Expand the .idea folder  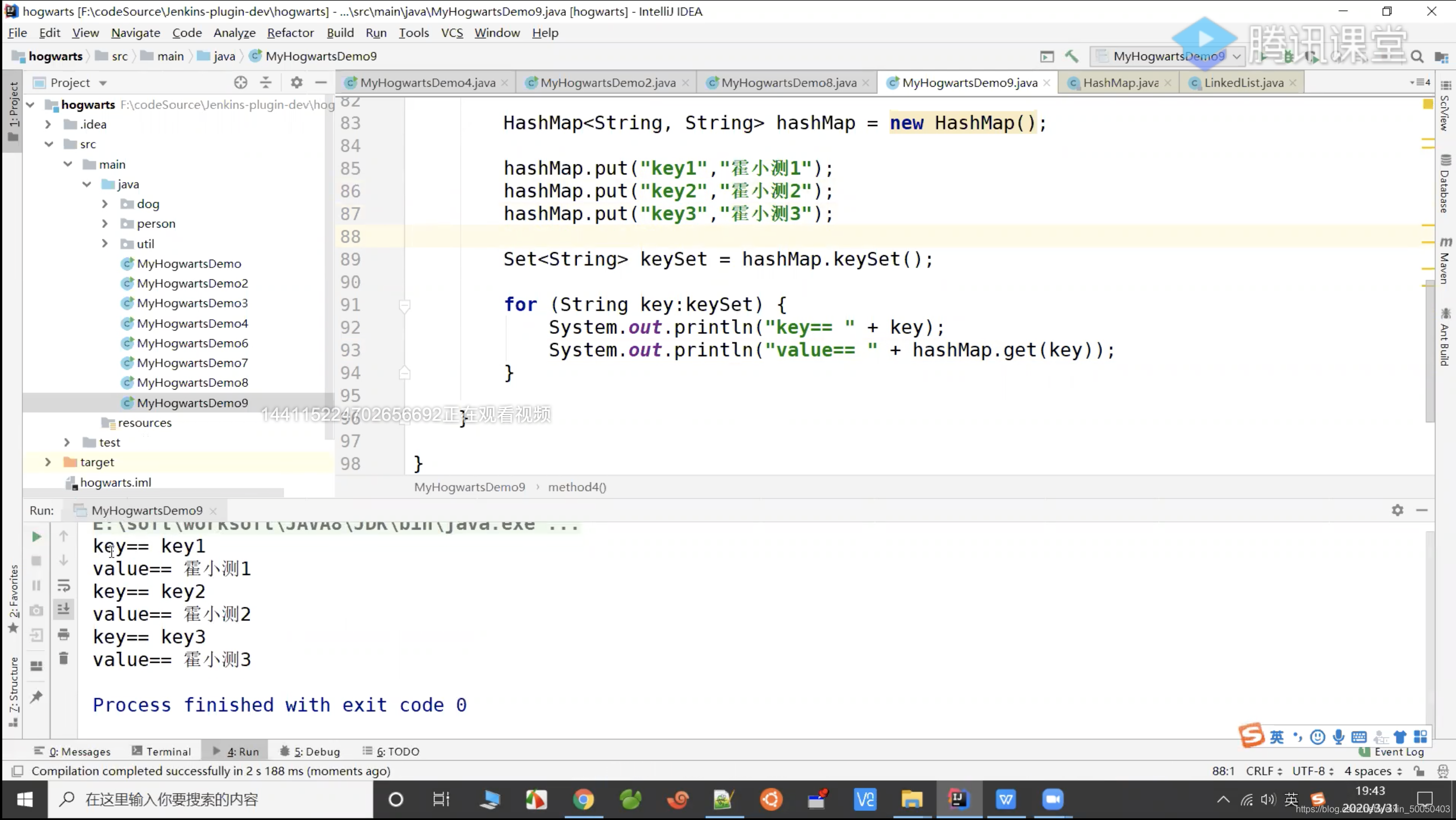48,124
